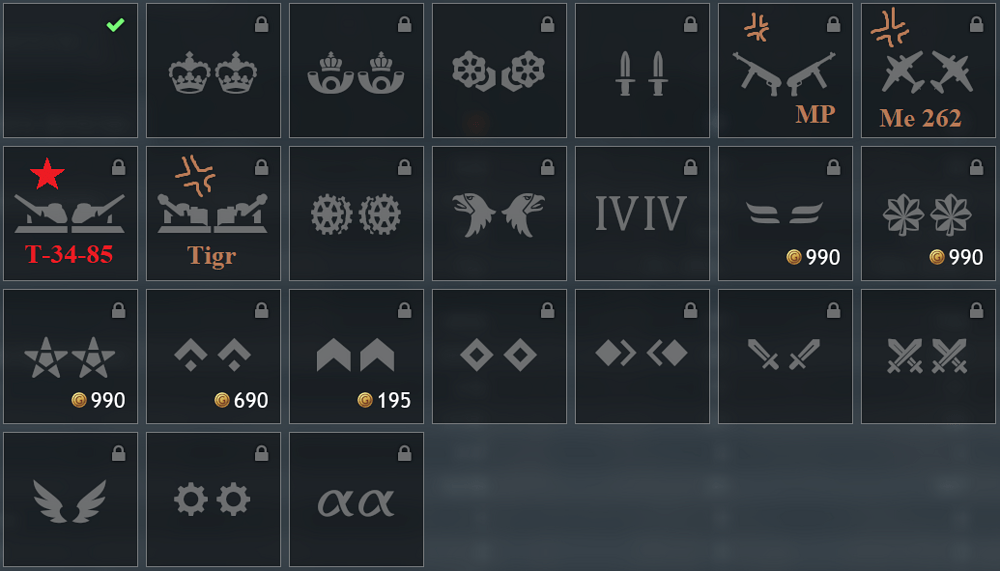Pick the double alpha symbol decoration
Image resolution: width=1000 pixels, height=571 pixels.
[356, 499]
